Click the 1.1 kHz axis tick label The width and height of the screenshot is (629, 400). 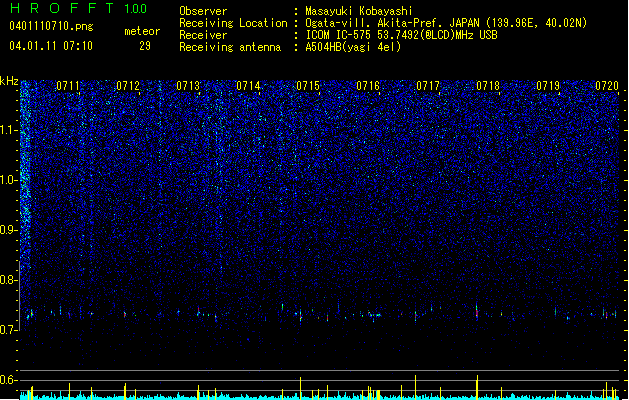[9, 130]
